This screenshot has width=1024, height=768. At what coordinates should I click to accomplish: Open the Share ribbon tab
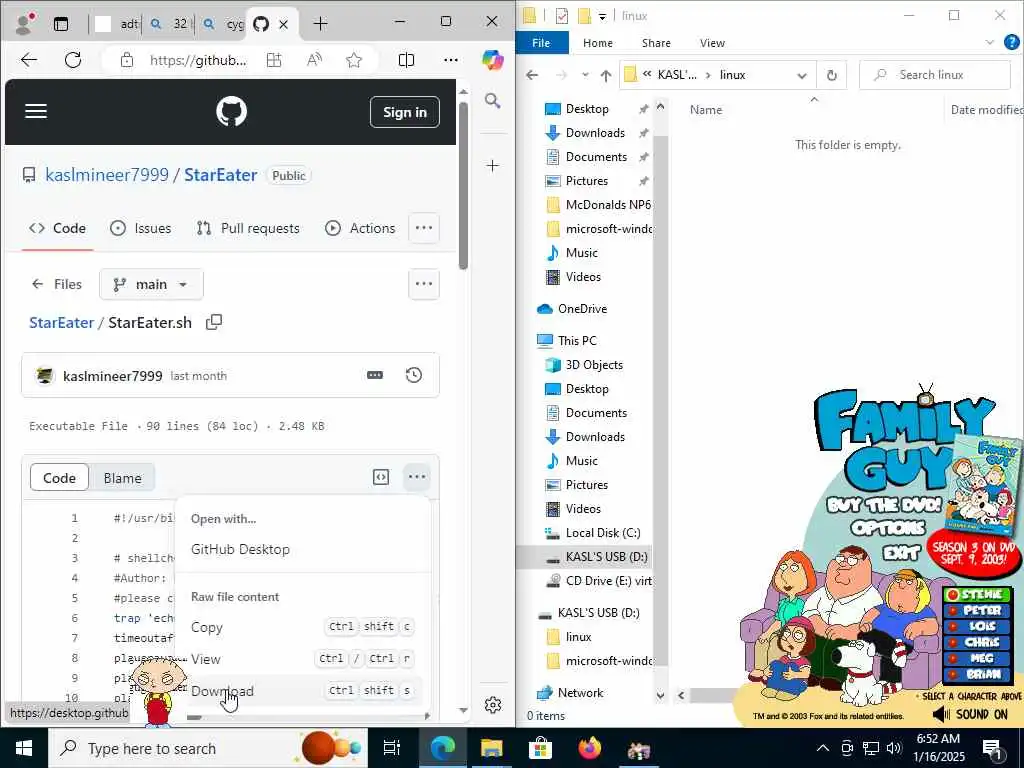656,42
